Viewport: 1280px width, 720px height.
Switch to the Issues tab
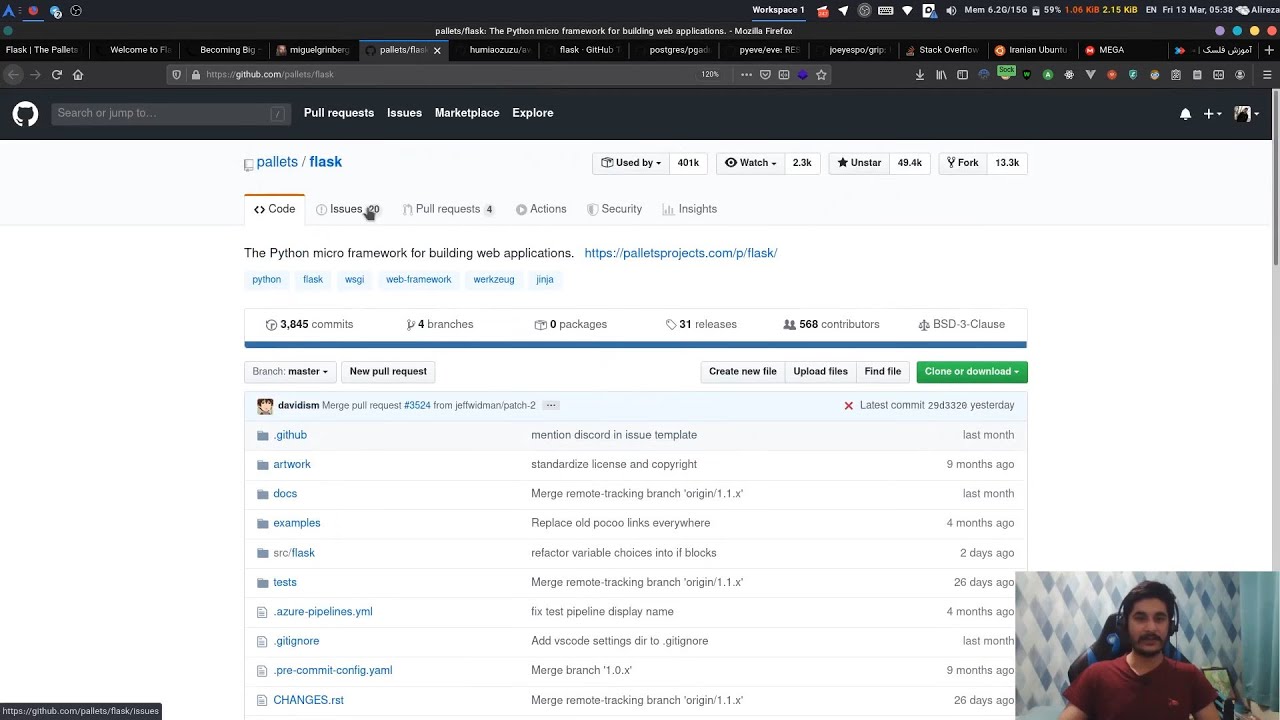click(348, 209)
